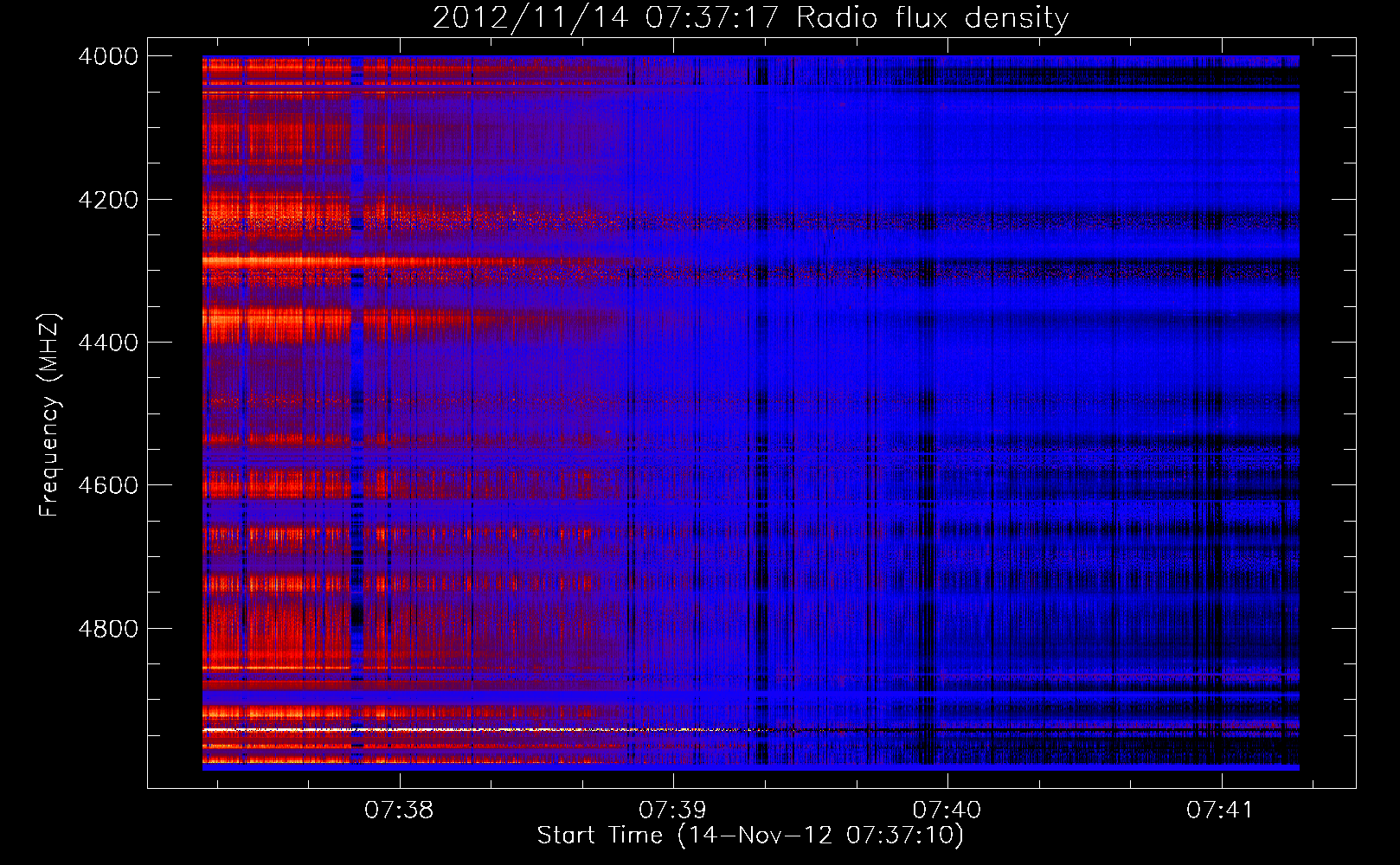Click the 4800 frequency axis label
1400x865 pixels.
(108, 629)
